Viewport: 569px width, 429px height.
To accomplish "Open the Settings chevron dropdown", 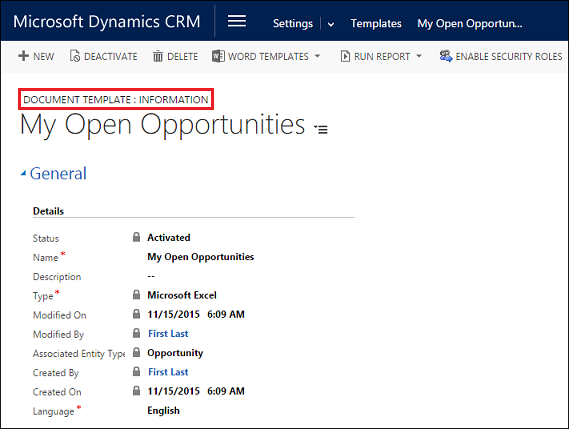I will 331,25.
